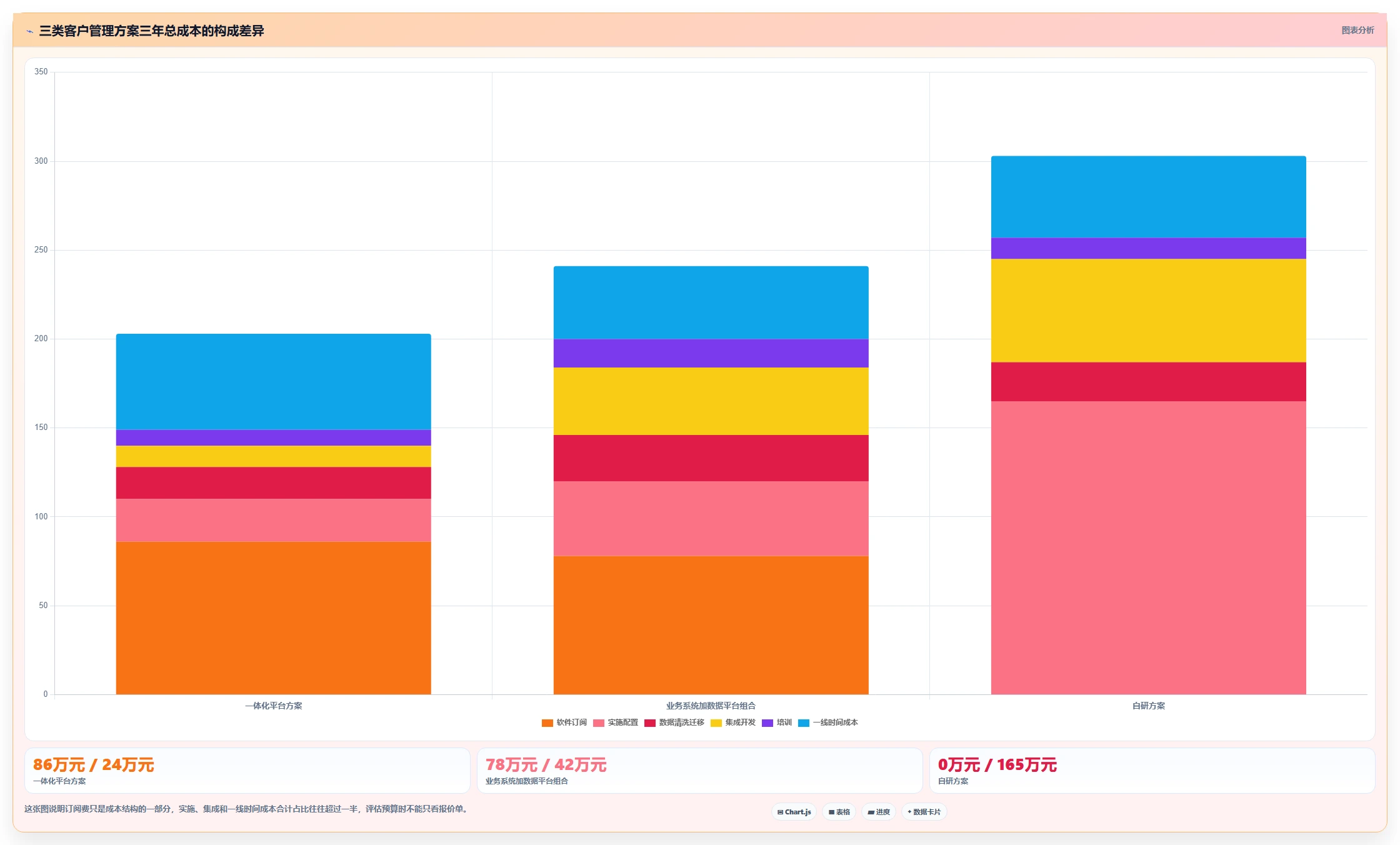1400x845 pixels.
Task: Click the 86万元 / 24万元 data card
Action: coord(247,771)
